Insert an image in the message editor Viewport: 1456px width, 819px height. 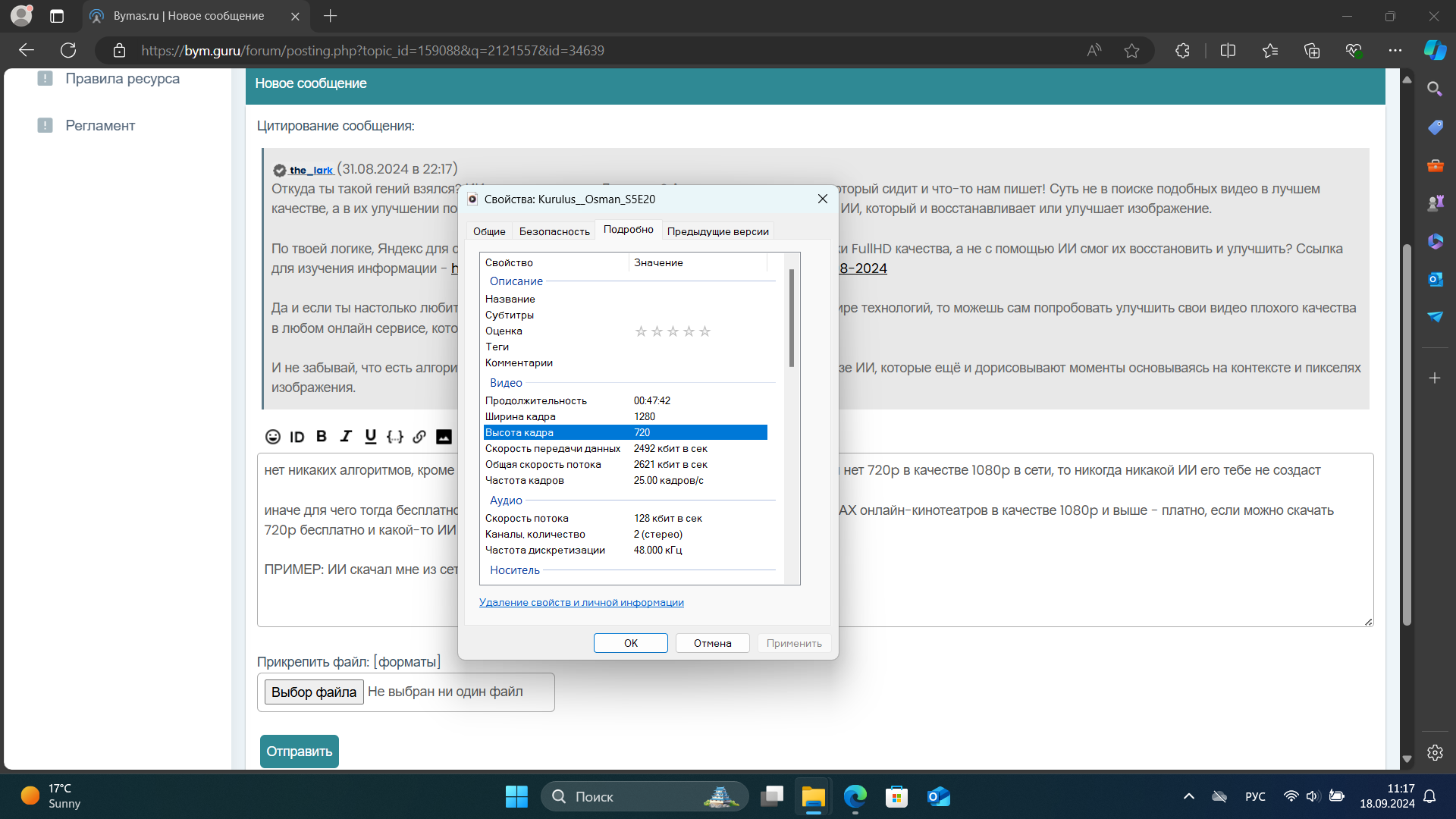[444, 437]
